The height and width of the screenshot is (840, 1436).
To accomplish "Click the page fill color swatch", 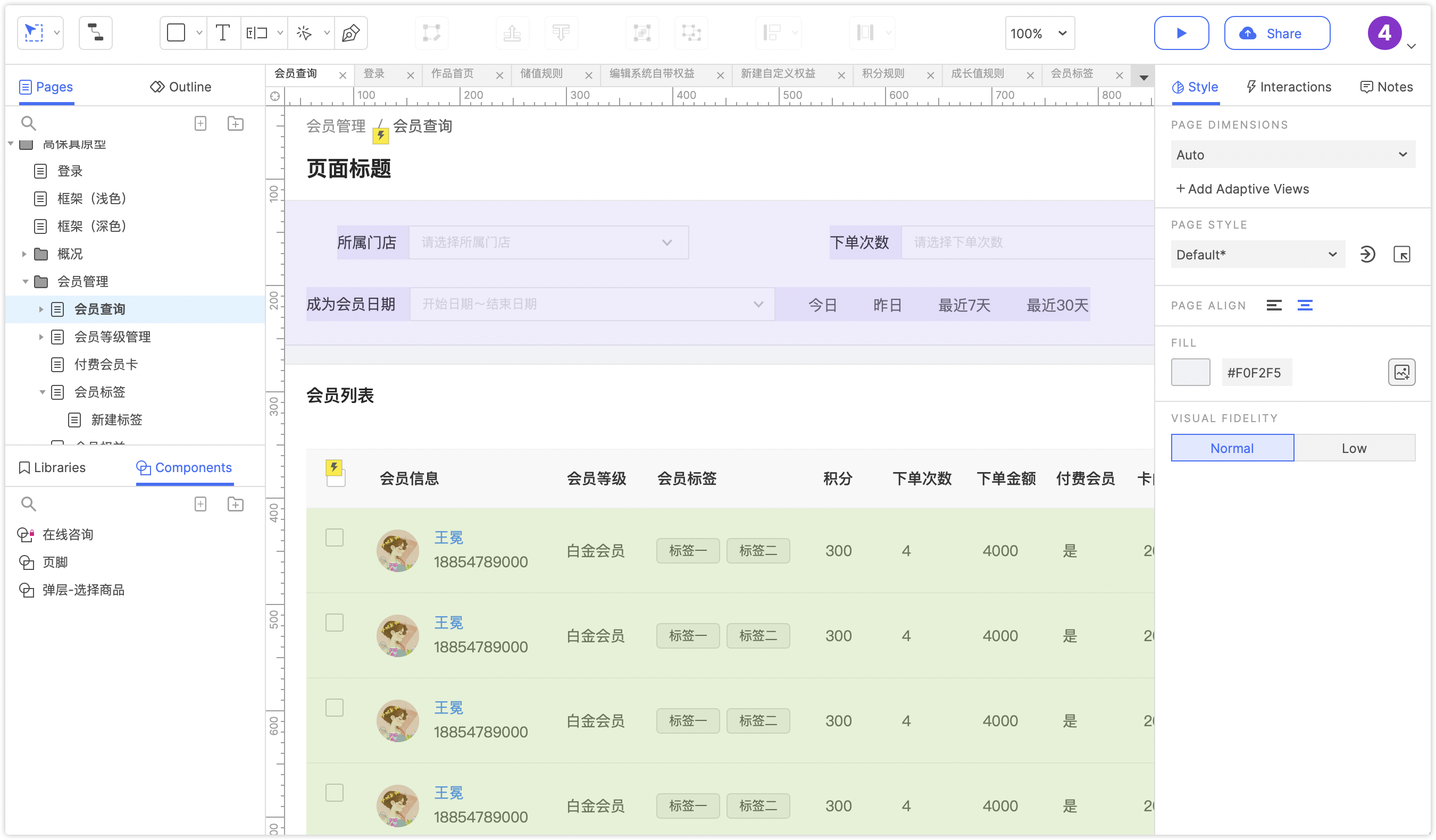I will (1190, 373).
